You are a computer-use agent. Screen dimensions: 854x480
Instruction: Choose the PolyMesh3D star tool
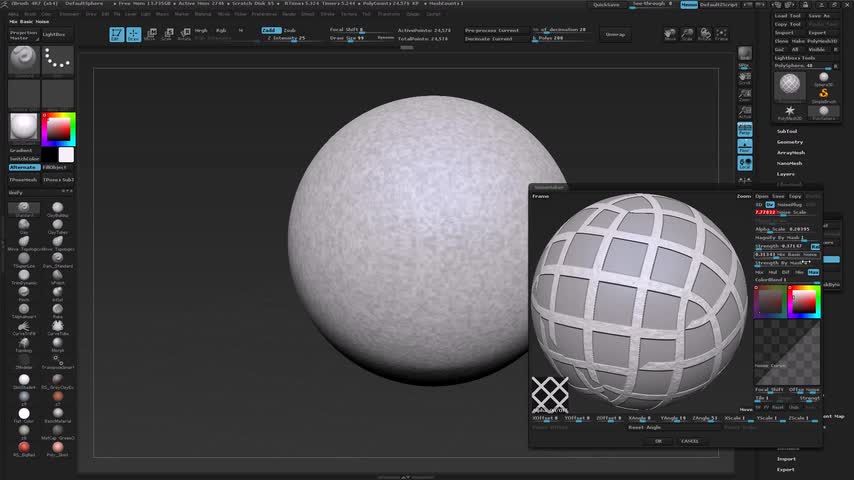pyautogui.click(x=791, y=111)
